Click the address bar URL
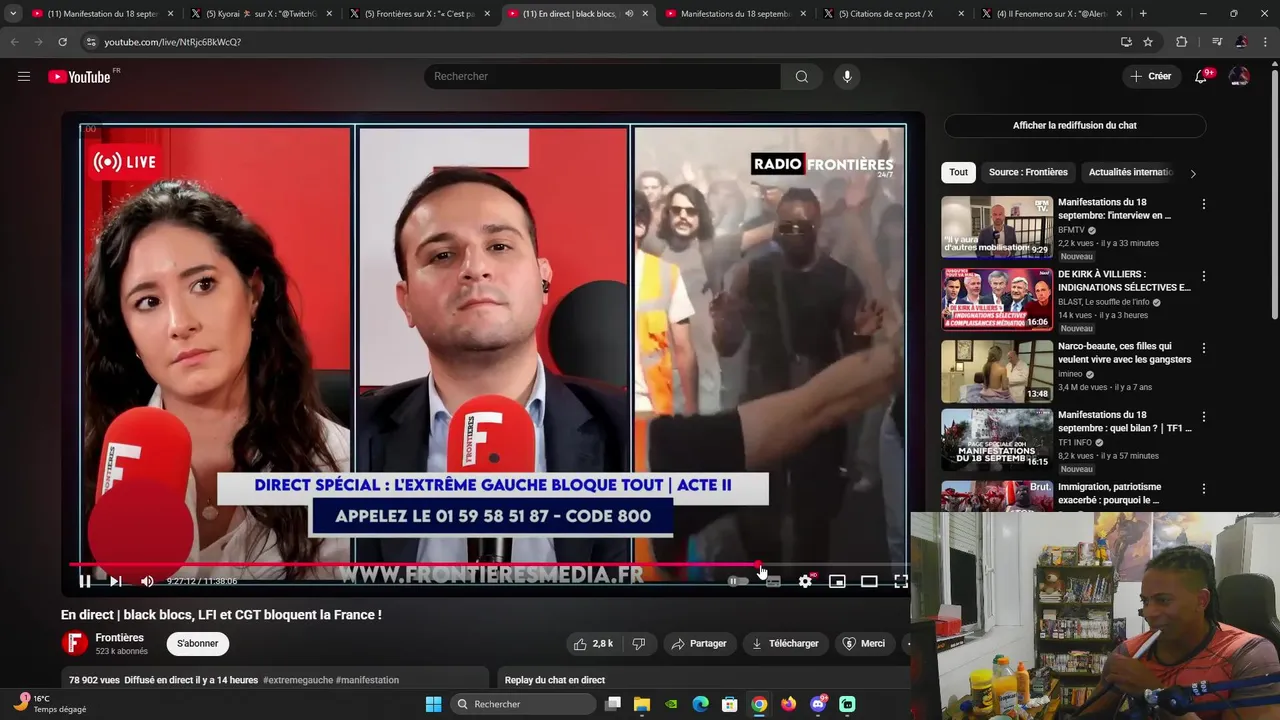This screenshot has height=720, width=1280. 172,42
